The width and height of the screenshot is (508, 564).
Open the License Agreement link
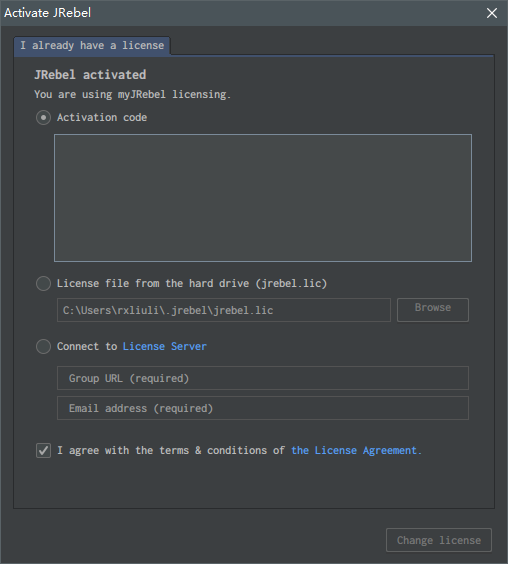356,450
